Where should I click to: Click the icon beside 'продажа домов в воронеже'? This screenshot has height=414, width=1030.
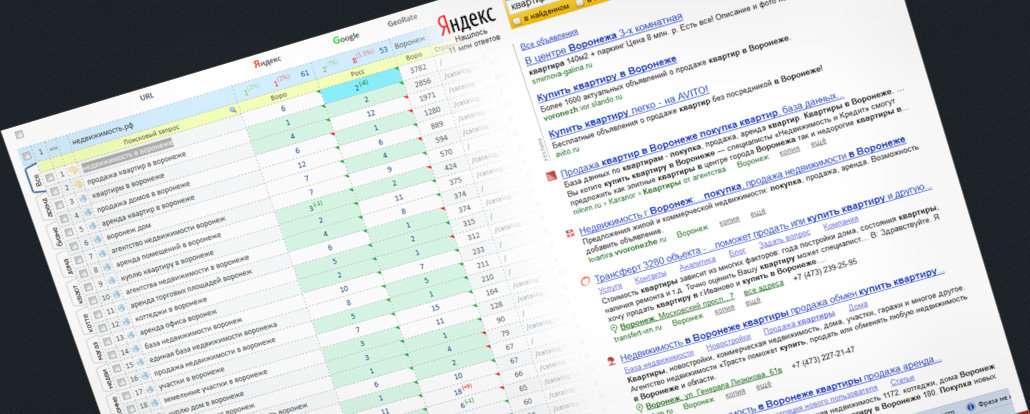click(x=87, y=214)
